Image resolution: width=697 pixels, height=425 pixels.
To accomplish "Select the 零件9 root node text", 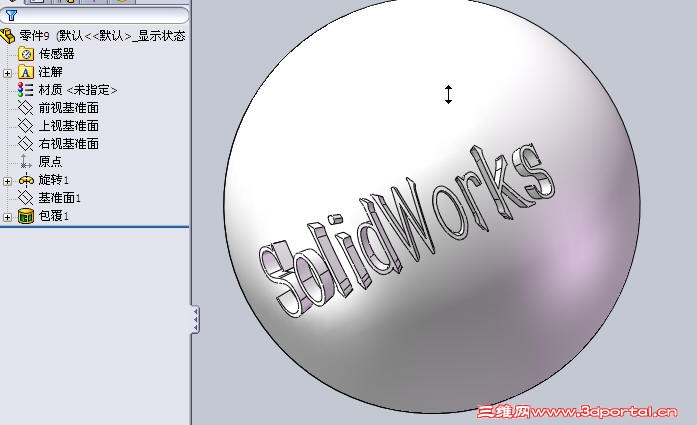I will pyautogui.click(x=102, y=36).
